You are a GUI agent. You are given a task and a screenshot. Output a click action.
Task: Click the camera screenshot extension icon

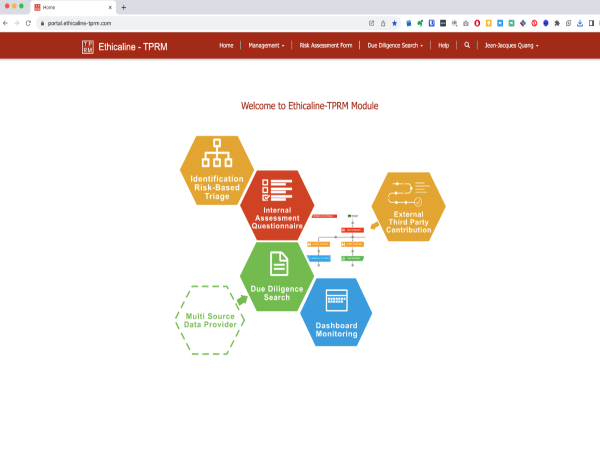click(x=466, y=23)
